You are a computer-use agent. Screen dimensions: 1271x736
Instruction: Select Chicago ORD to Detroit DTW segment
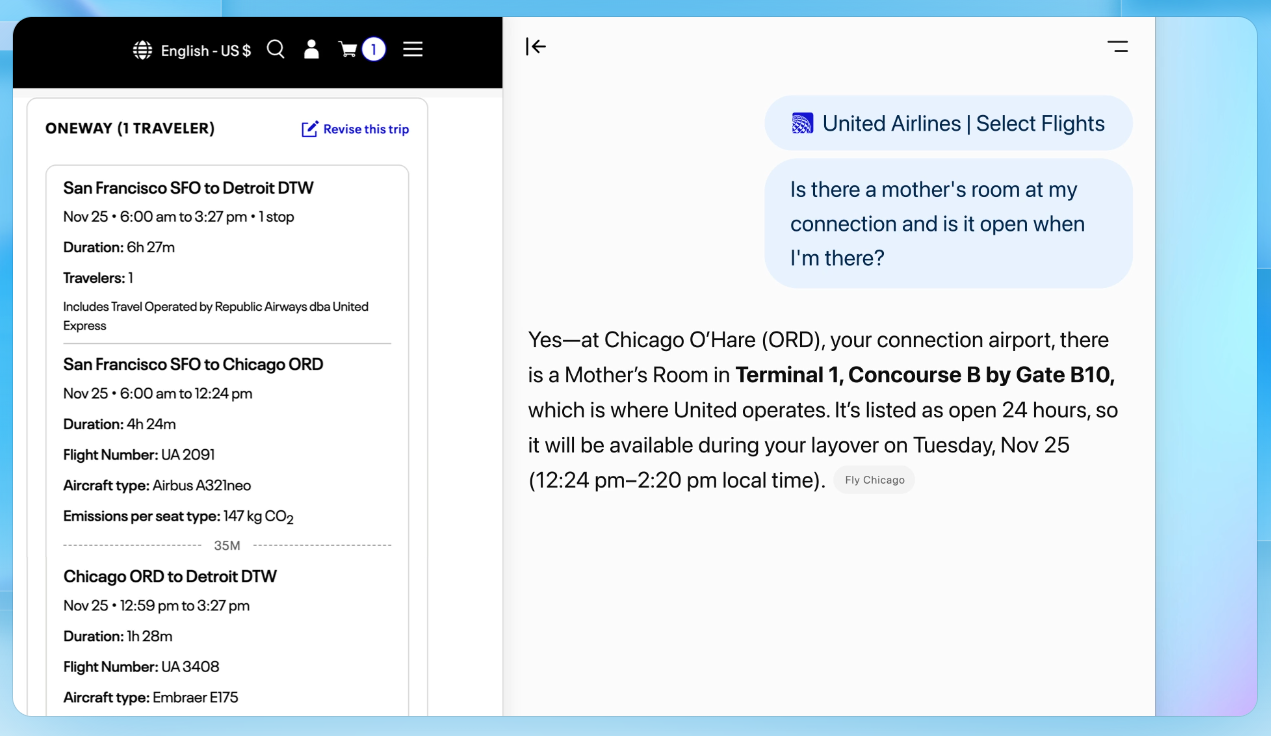170,576
